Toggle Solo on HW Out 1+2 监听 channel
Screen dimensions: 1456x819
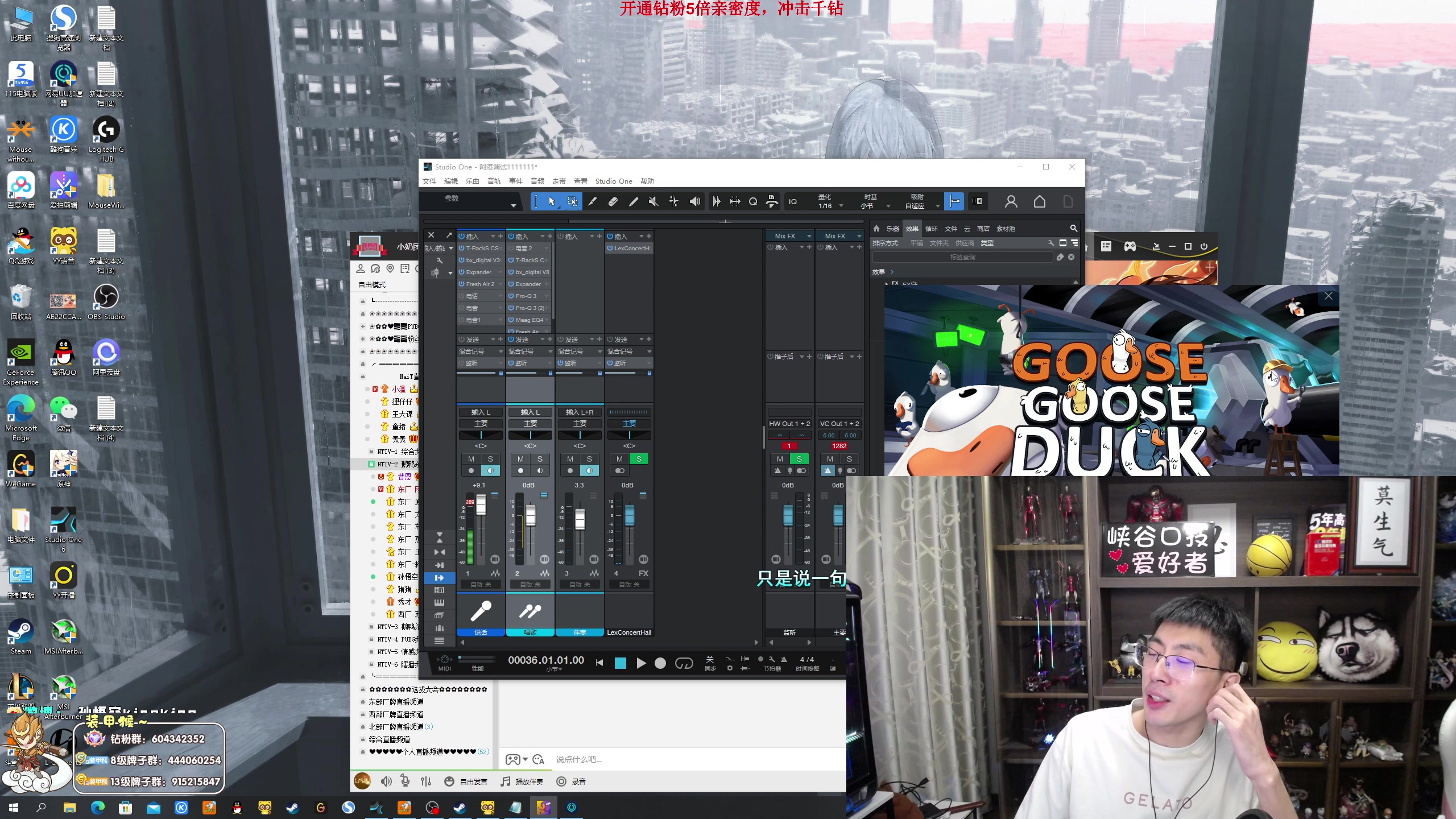[799, 458]
